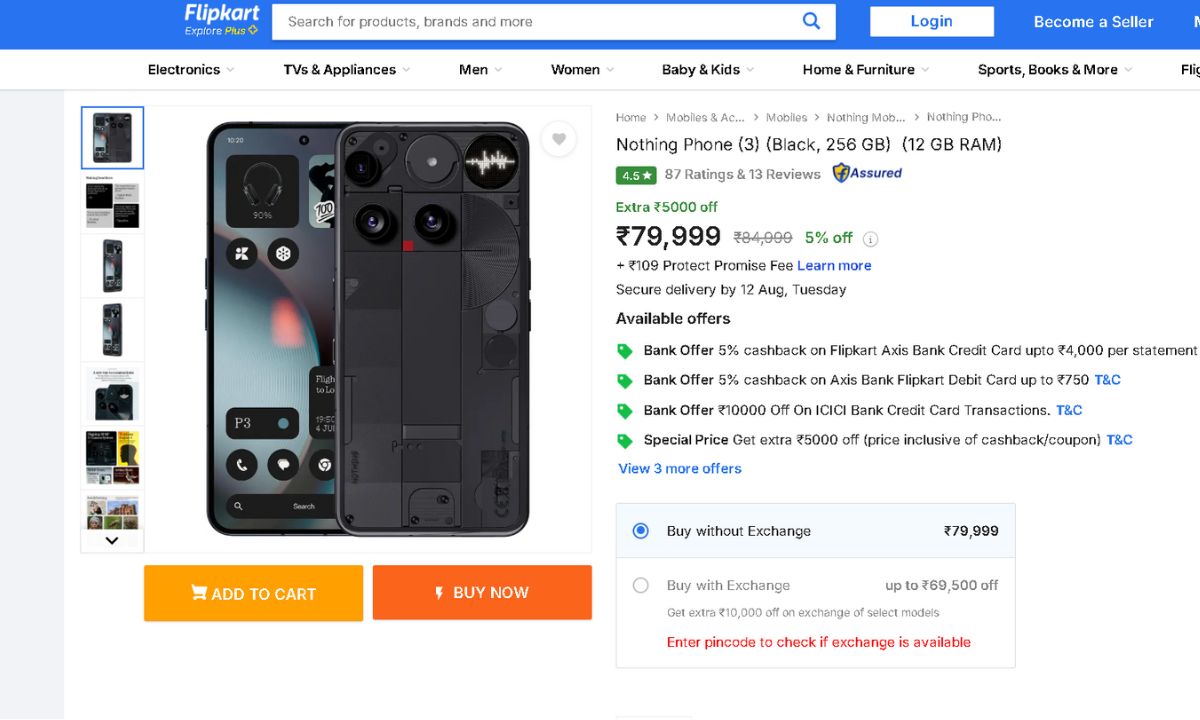Image resolution: width=1200 pixels, height=720 pixels.
Task: Add phone to wishlist with heart icon
Action: pos(559,140)
